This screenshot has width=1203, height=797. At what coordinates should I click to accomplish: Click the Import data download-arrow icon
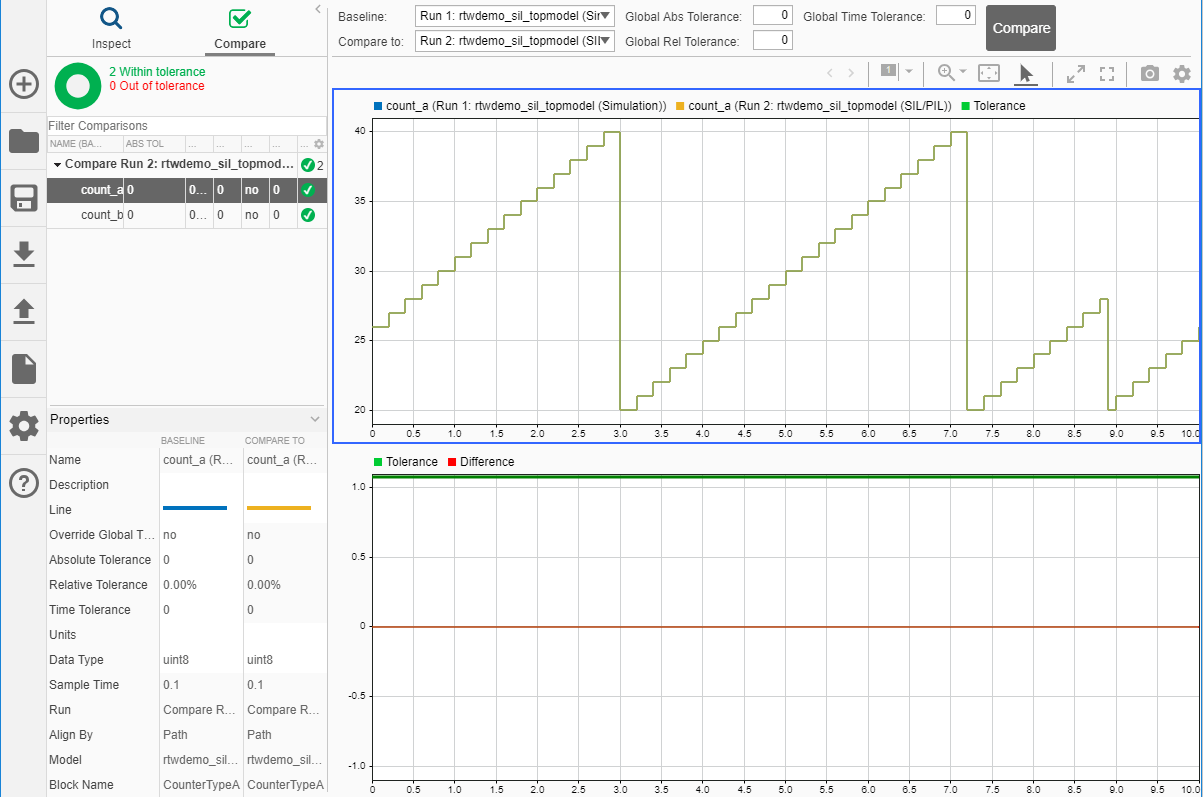click(x=24, y=255)
